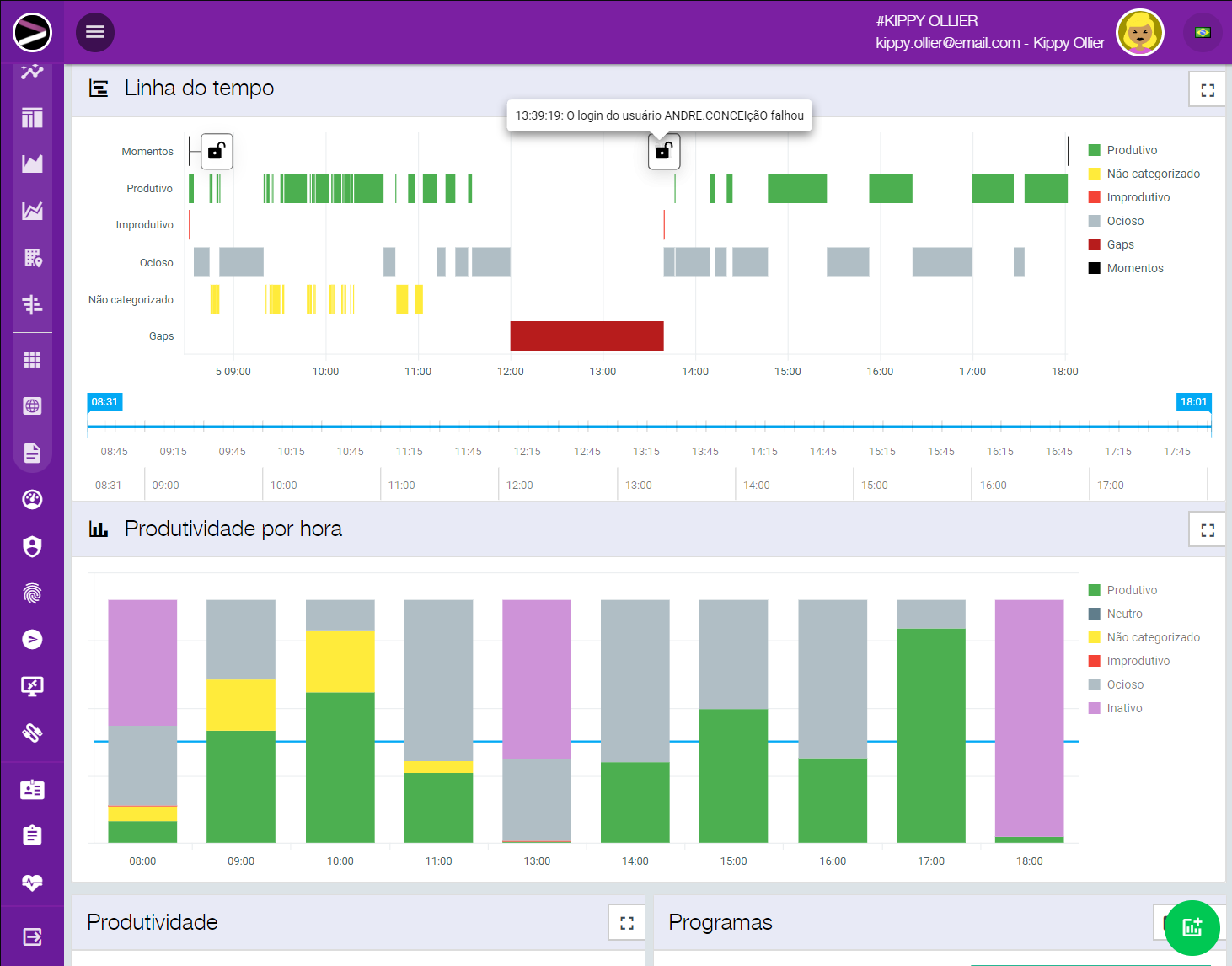This screenshot has width=1232, height=966.
Task: Click the speedometer dashboard sidebar icon
Action: pos(32,500)
